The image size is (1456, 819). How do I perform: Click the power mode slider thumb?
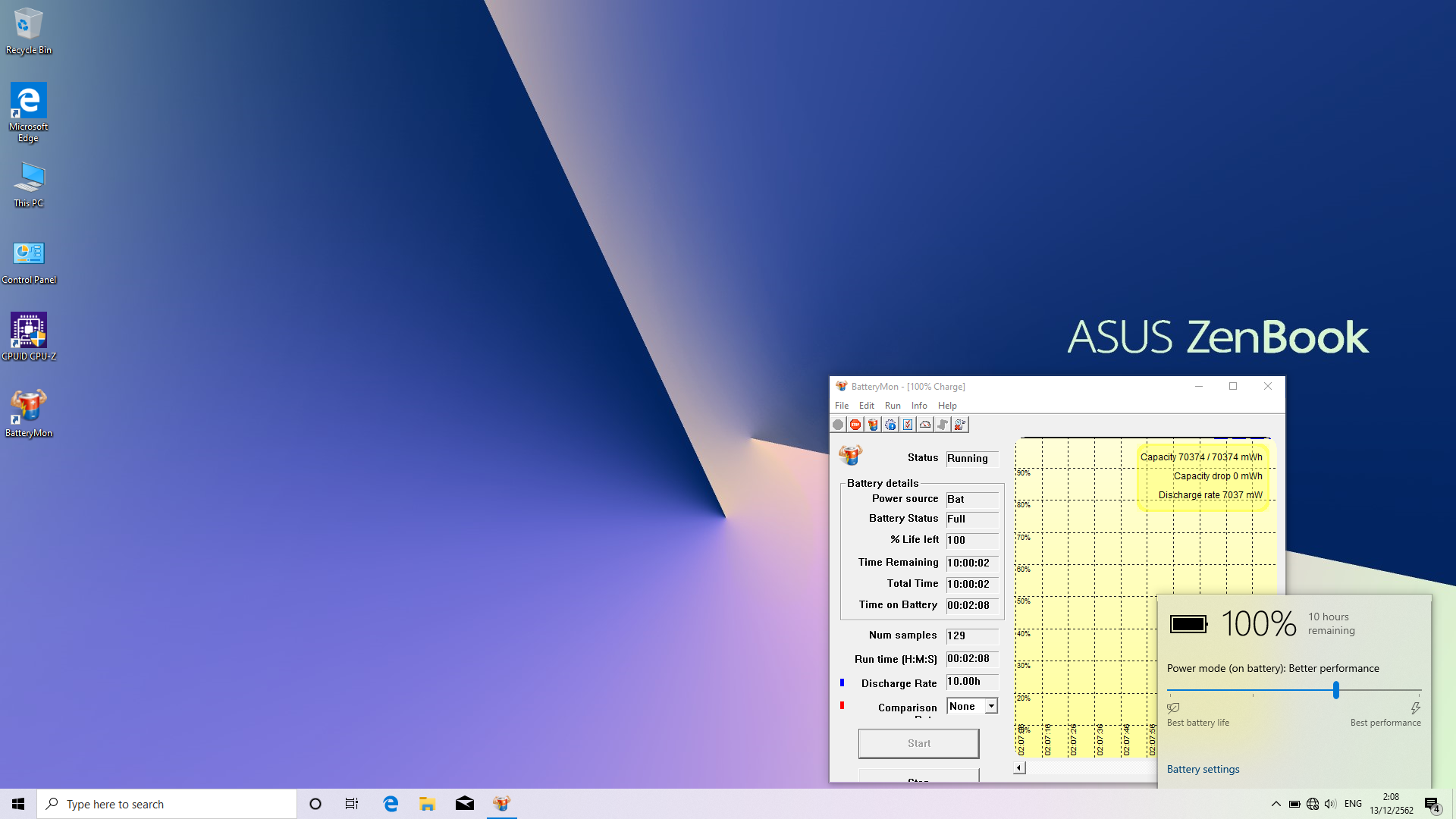[x=1336, y=690]
